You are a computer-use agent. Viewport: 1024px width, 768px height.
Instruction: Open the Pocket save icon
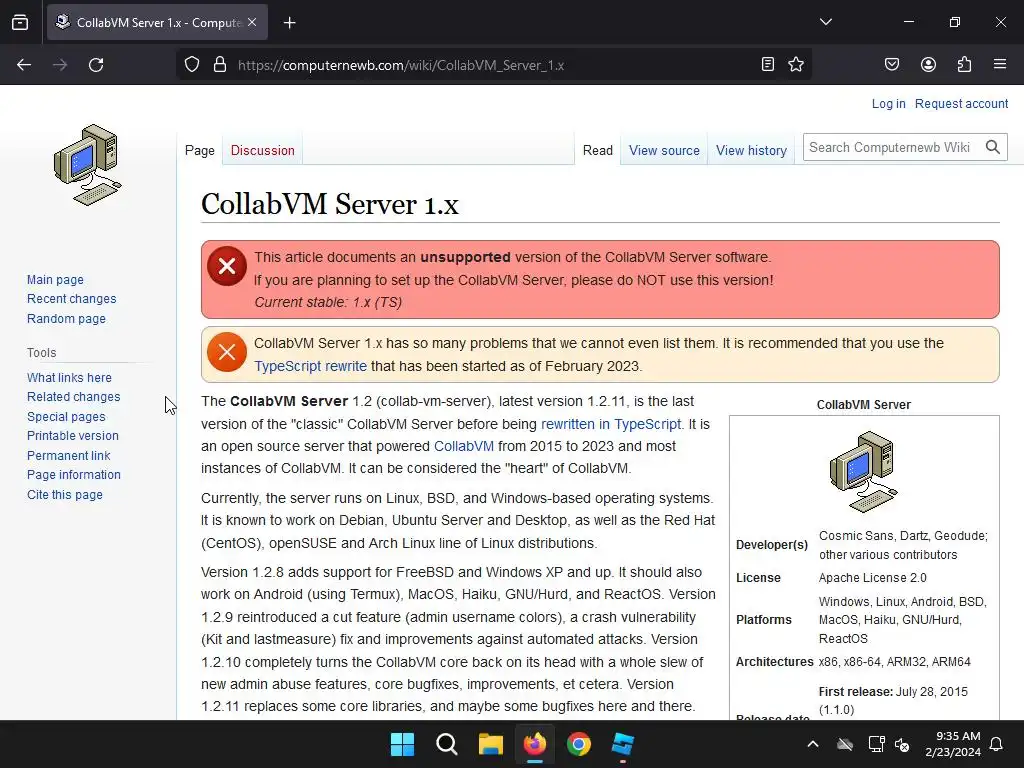[891, 64]
